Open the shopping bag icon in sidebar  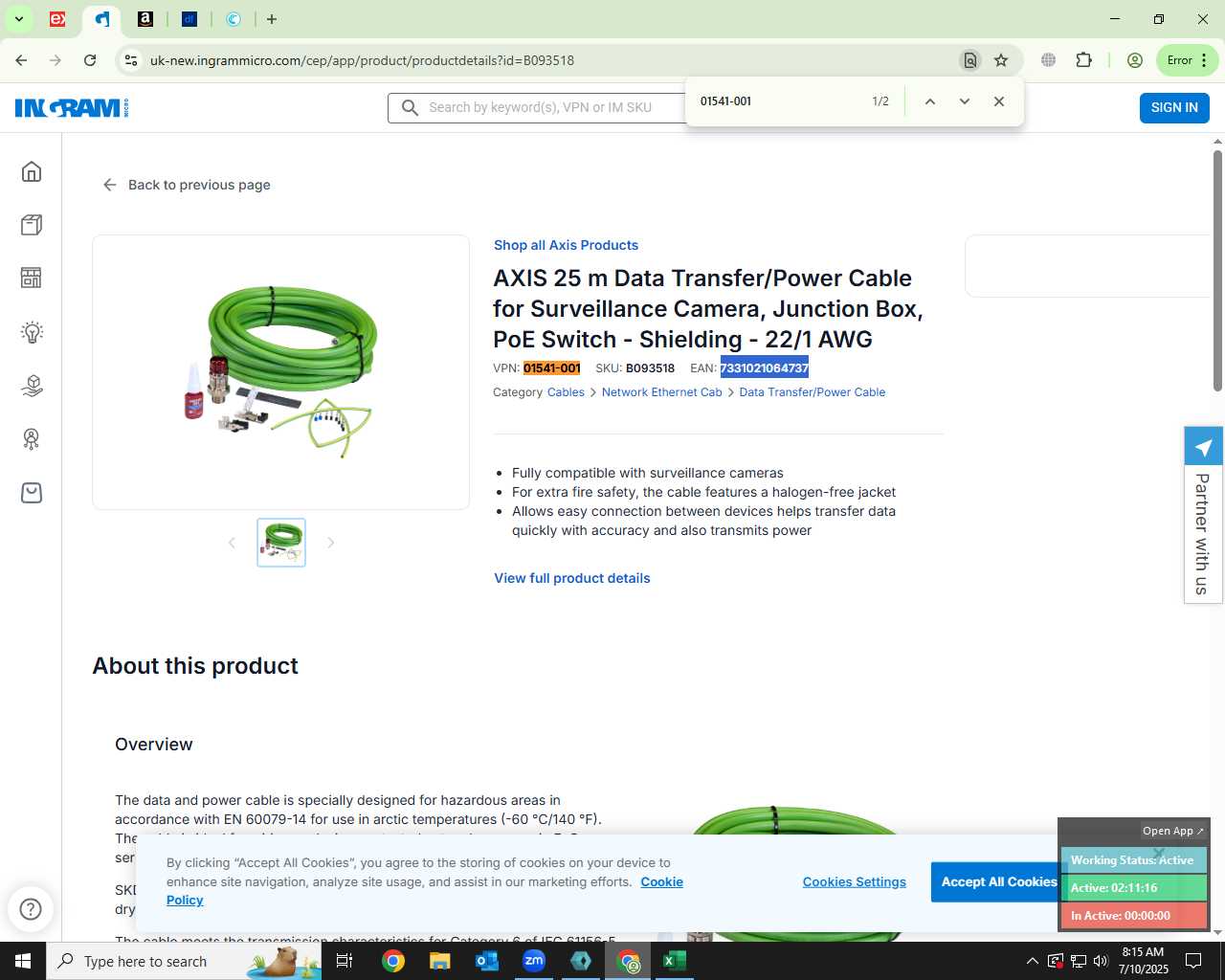click(x=32, y=493)
